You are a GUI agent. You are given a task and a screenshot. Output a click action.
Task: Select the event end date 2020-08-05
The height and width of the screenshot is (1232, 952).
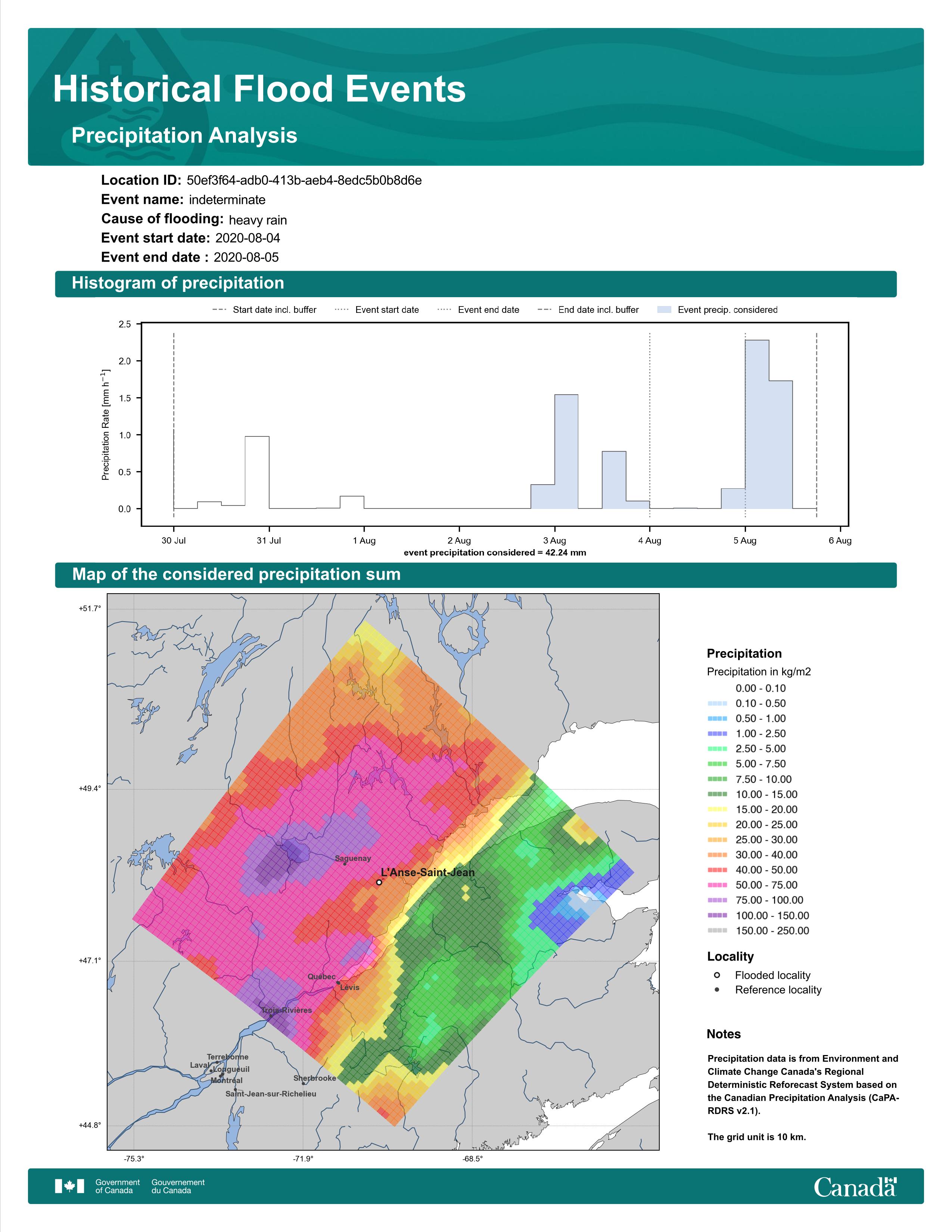(x=246, y=257)
